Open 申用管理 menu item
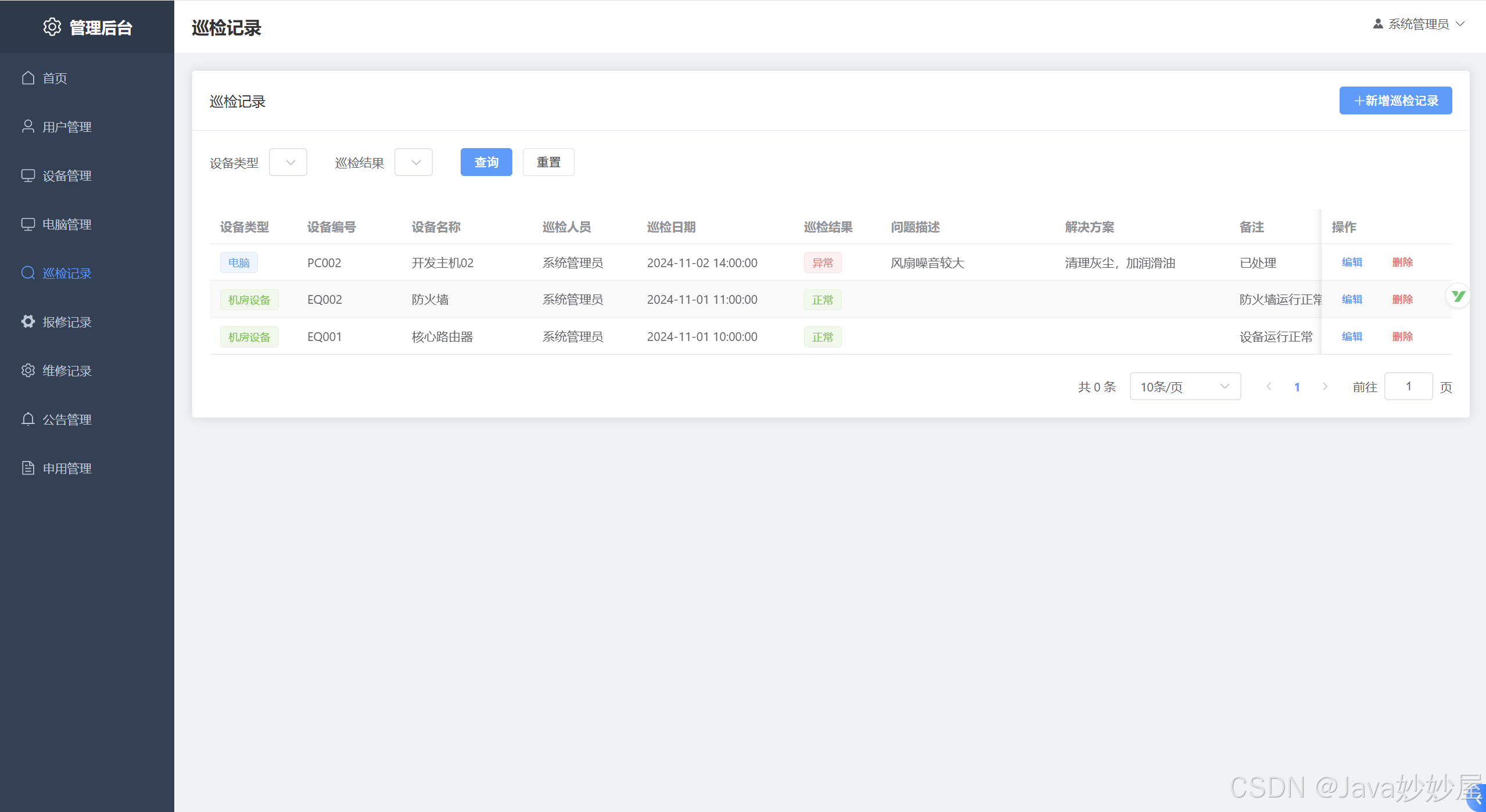Viewport: 1486px width, 812px height. coord(87,468)
